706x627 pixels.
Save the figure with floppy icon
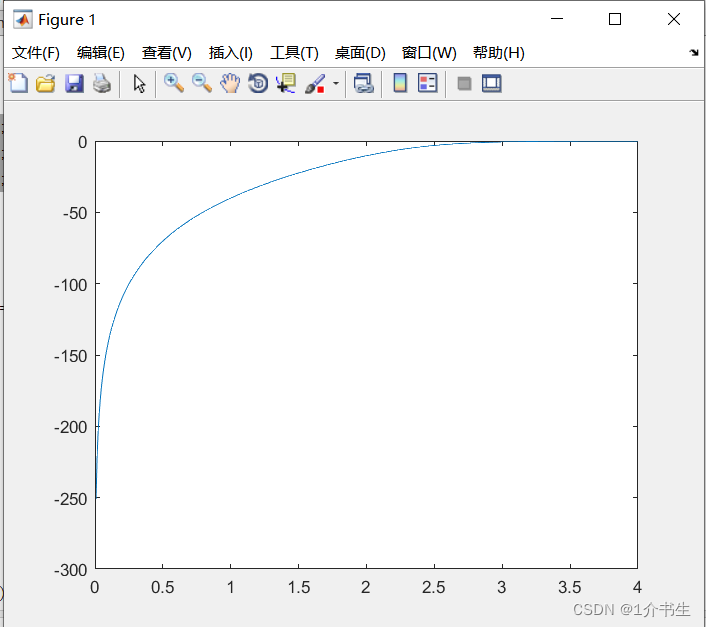pos(74,83)
